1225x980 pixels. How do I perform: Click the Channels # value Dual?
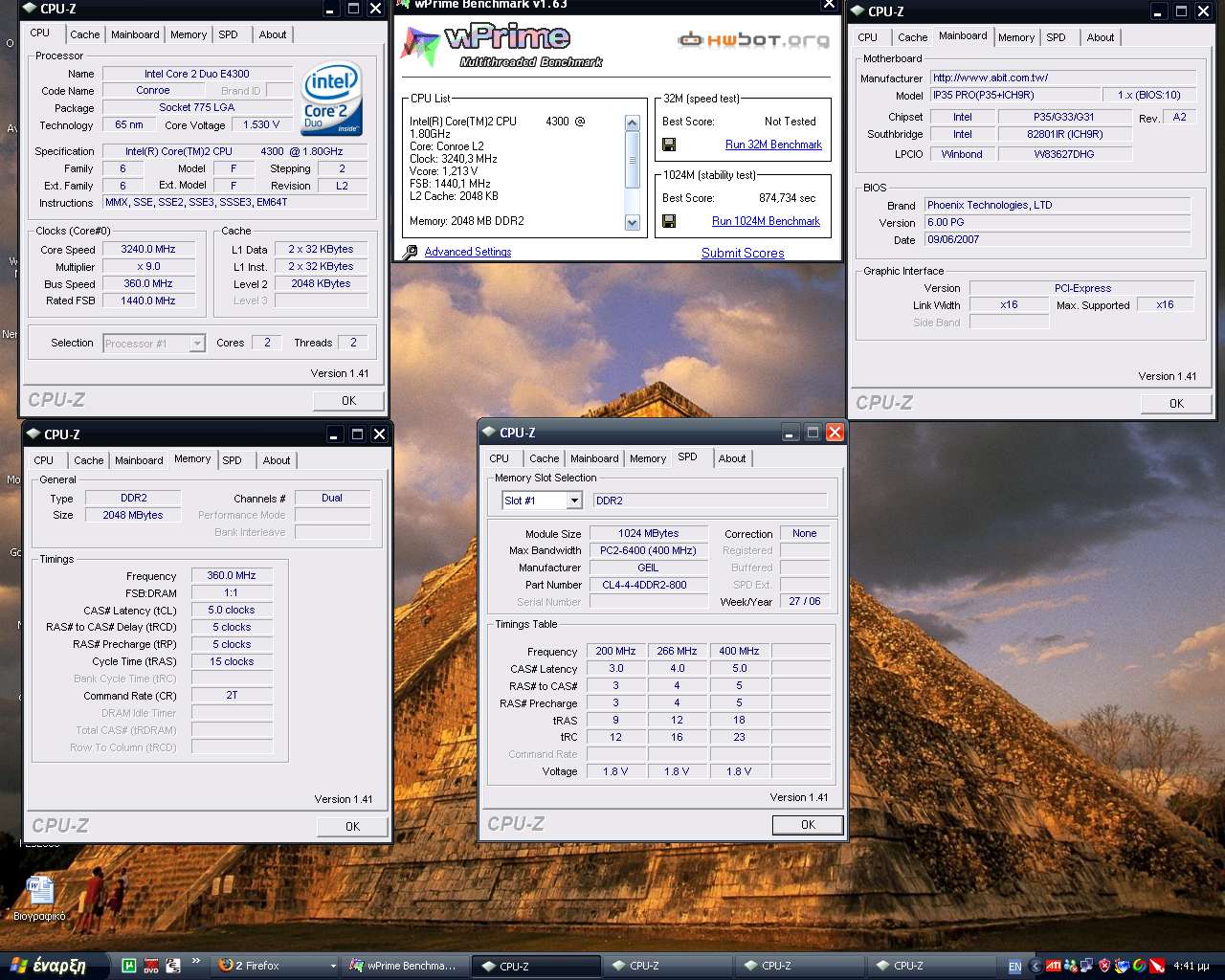click(332, 498)
